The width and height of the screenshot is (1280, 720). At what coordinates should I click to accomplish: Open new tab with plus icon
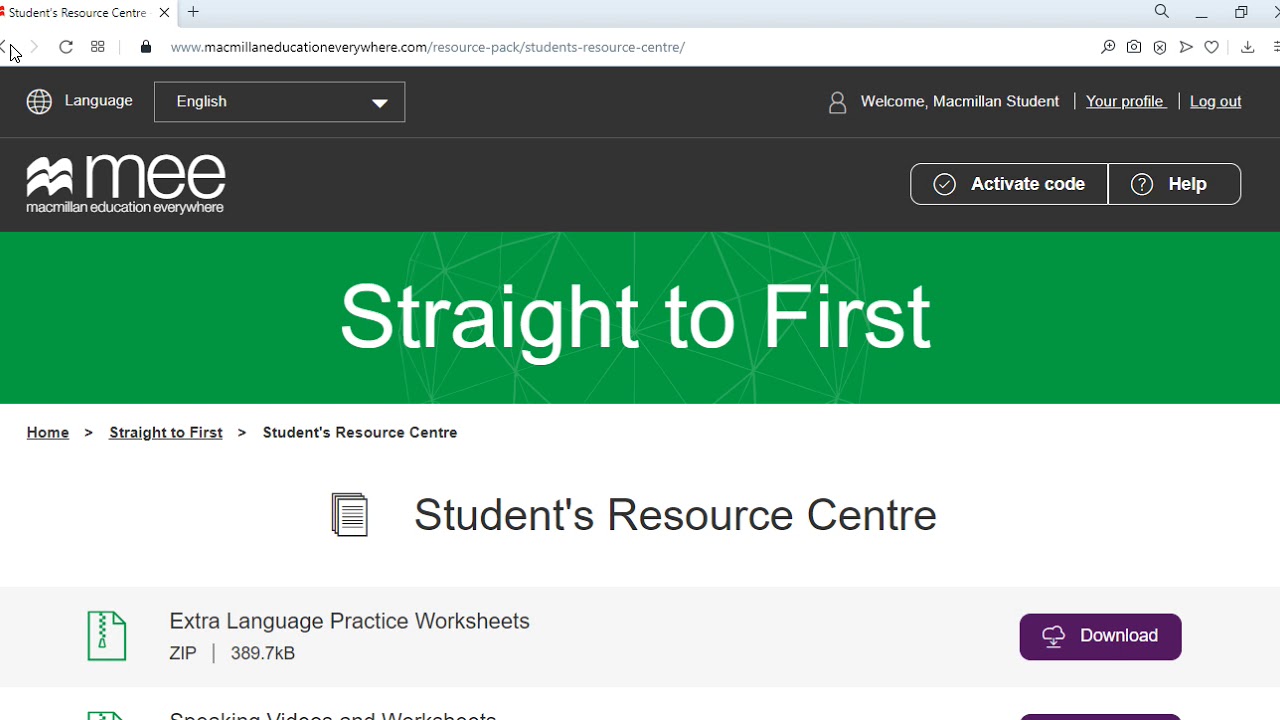[x=194, y=12]
